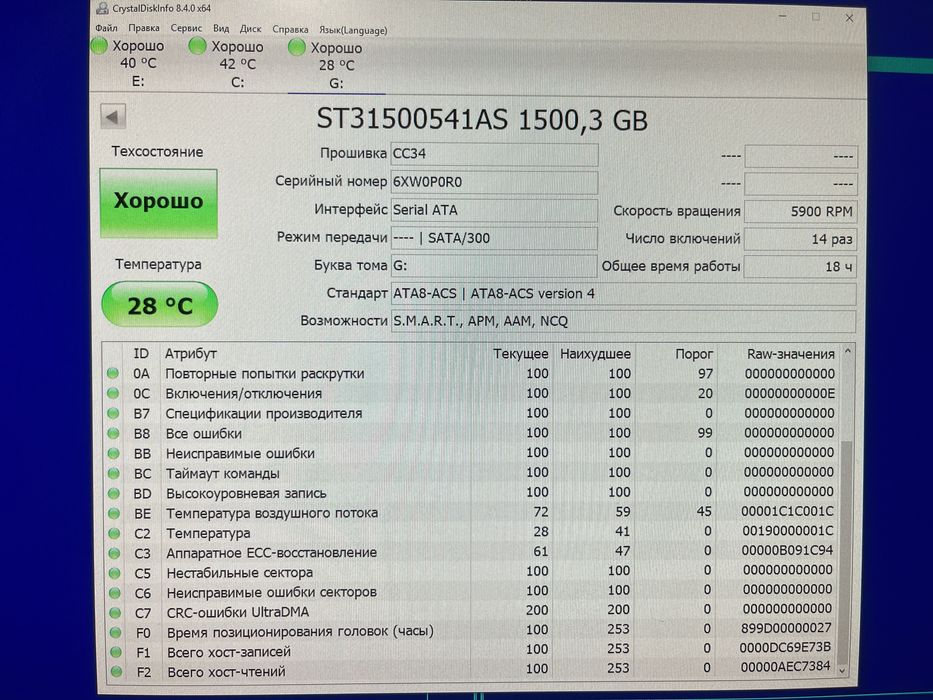Click status dot for attribute BC
This screenshot has height=700, width=933.
tap(113, 473)
